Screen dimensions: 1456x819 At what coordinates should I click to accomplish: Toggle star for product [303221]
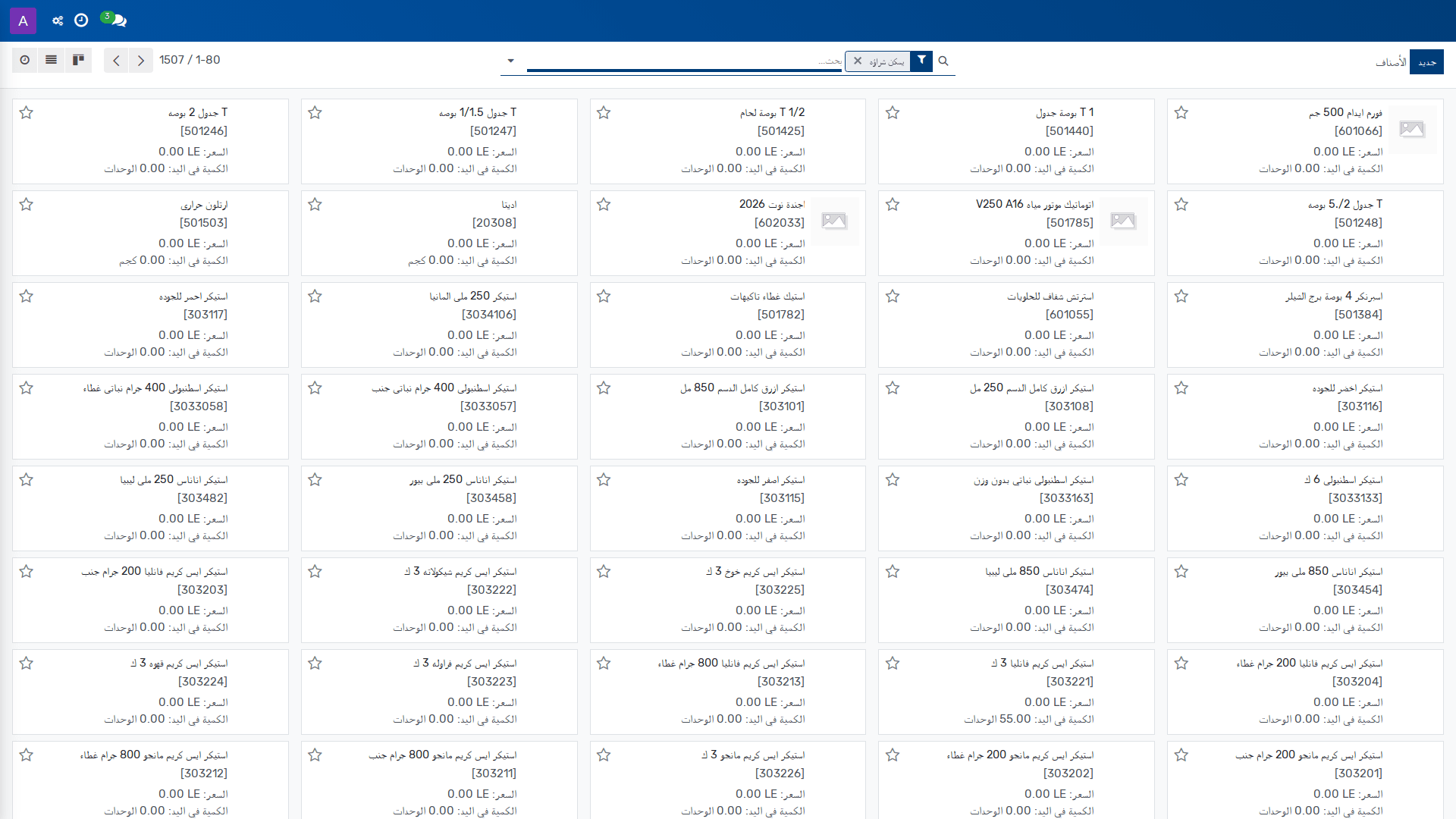pyautogui.click(x=893, y=664)
